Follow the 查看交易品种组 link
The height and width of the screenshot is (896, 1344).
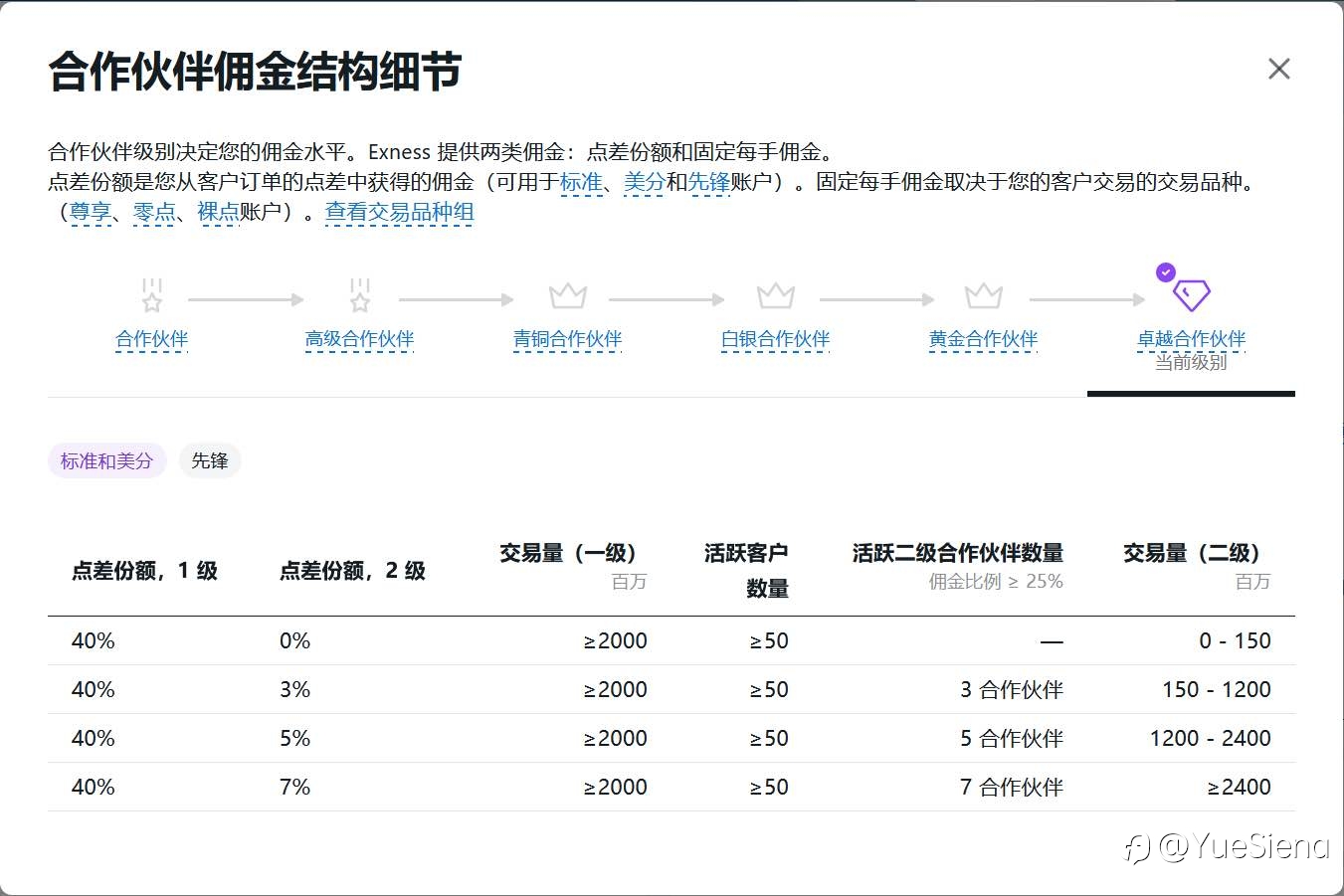pyautogui.click(x=399, y=212)
